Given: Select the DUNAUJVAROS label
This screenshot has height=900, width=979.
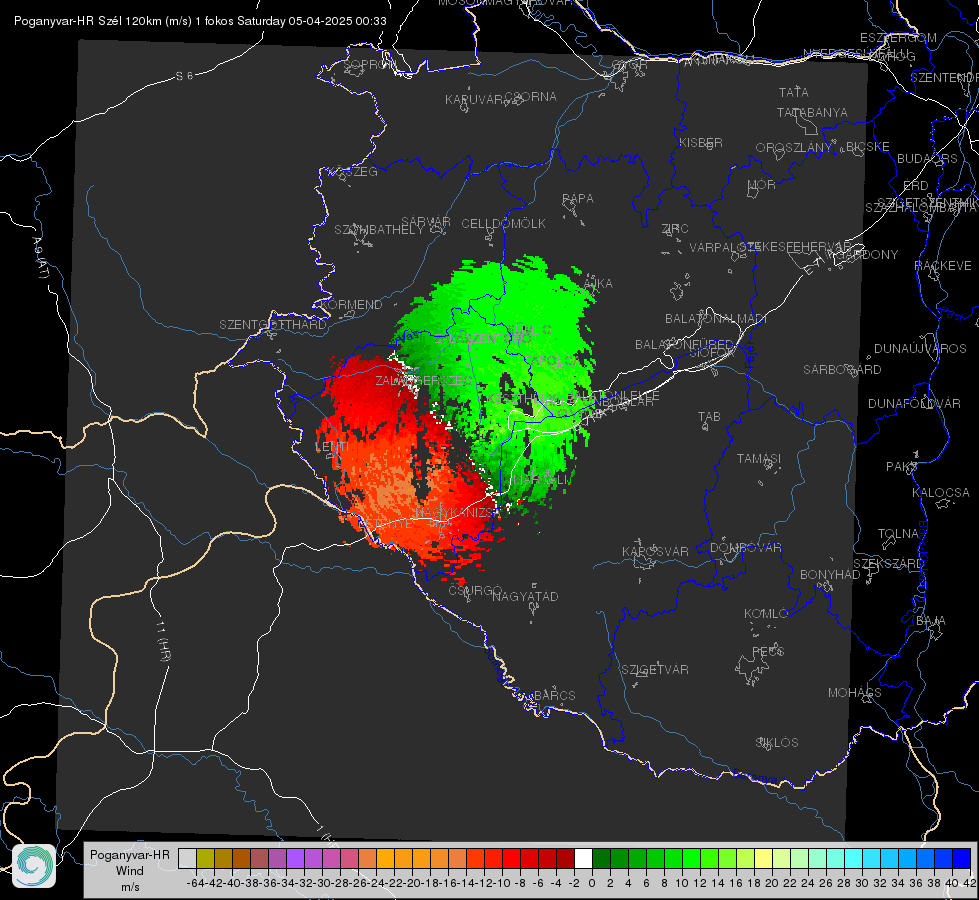Looking at the screenshot, I should tap(920, 349).
